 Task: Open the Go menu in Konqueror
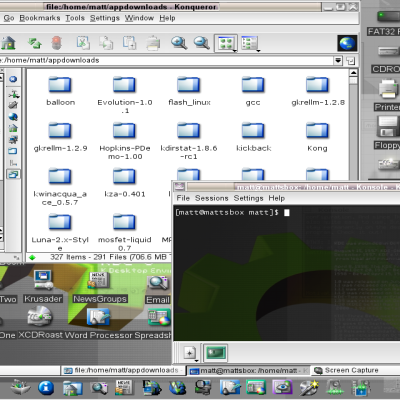point(9,18)
